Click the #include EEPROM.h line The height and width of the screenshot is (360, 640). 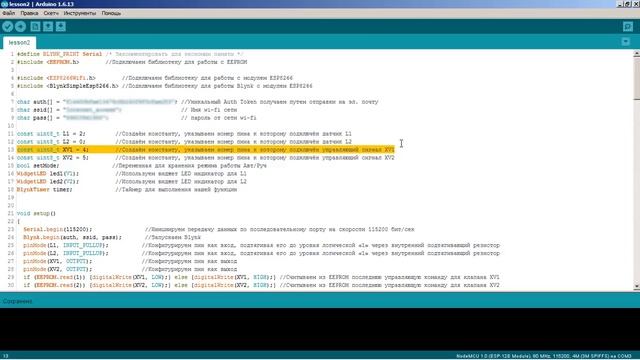point(132,62)
